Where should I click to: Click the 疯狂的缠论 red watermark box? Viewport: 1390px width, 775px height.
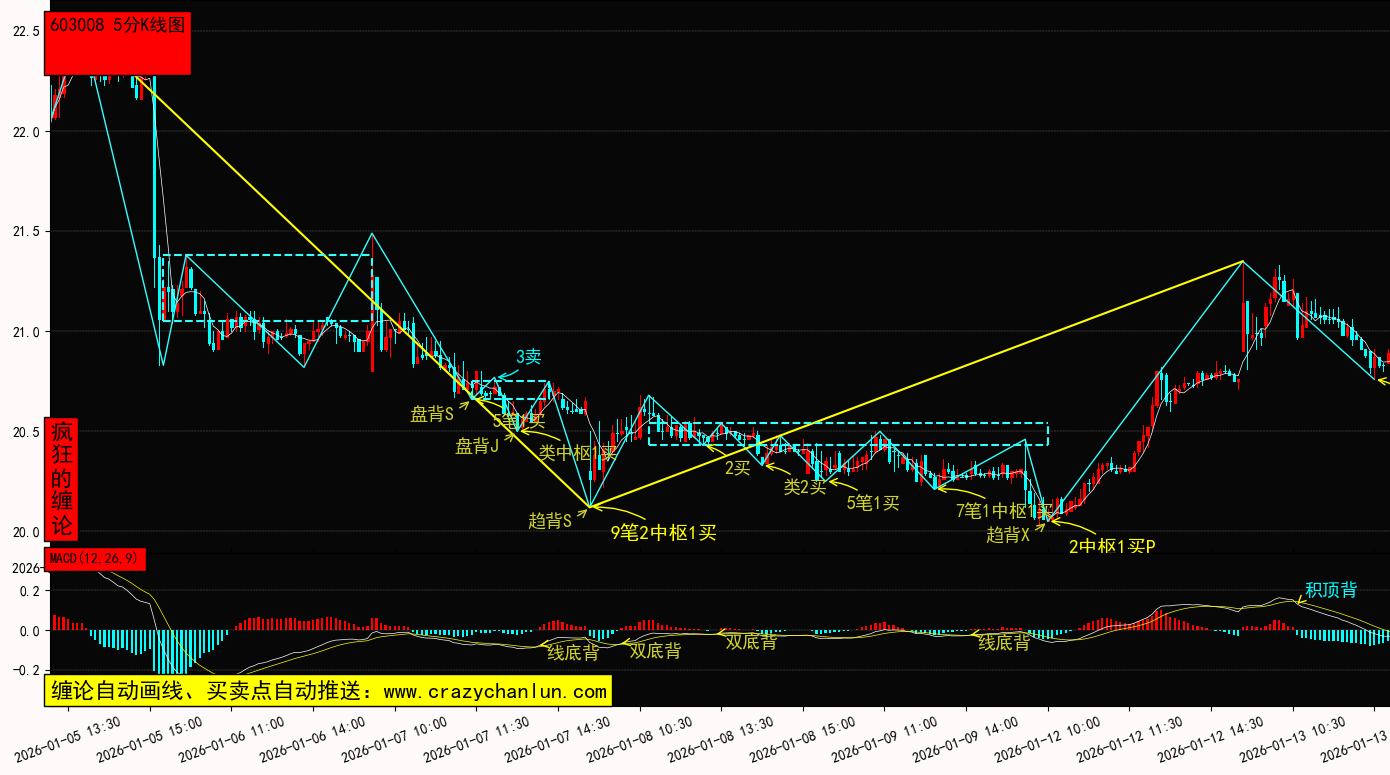tap(62, 478)
